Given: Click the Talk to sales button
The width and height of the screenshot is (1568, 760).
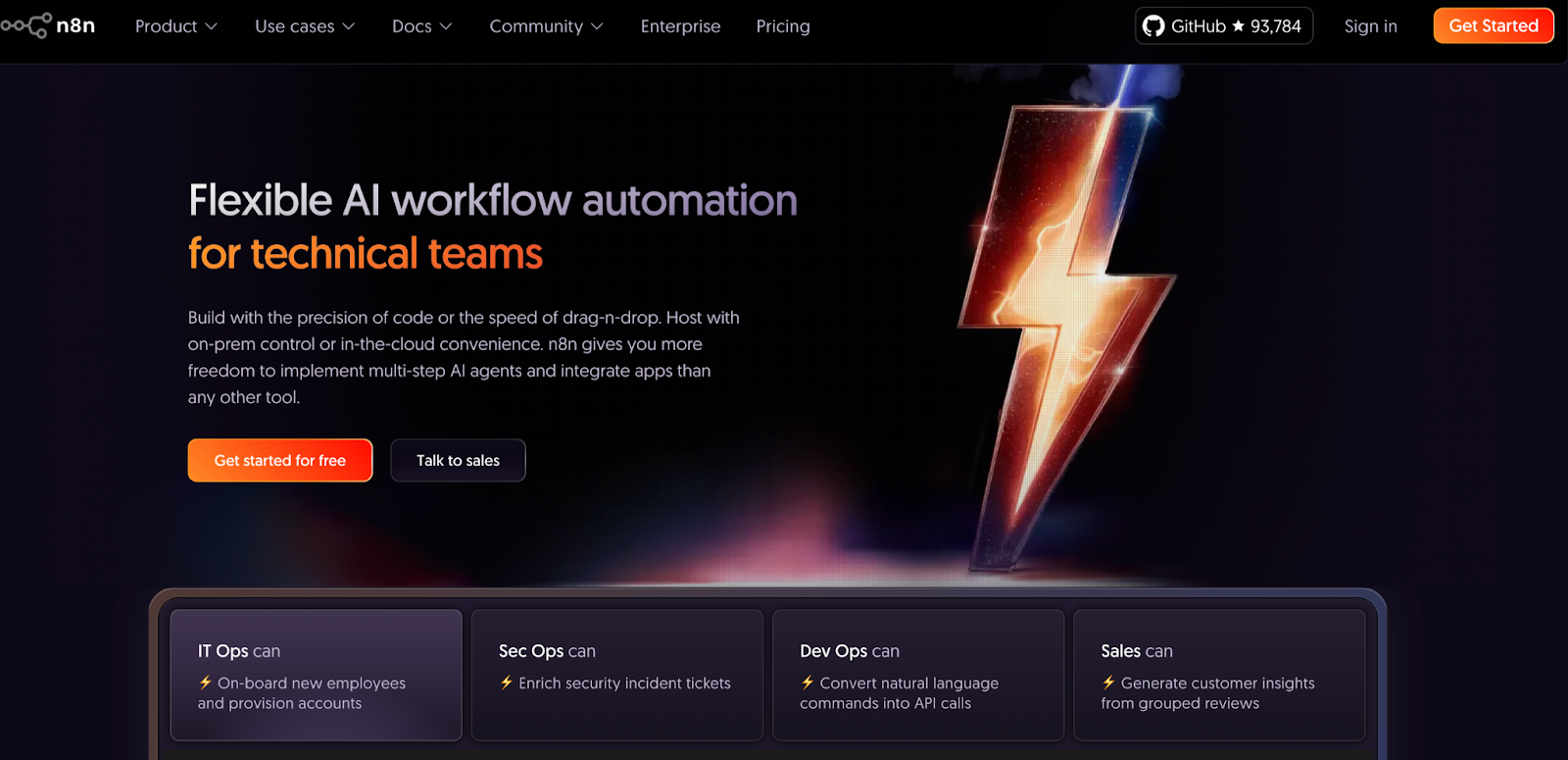Looking at the screenshot, I should pyautogui.click(x=458, y=460).
